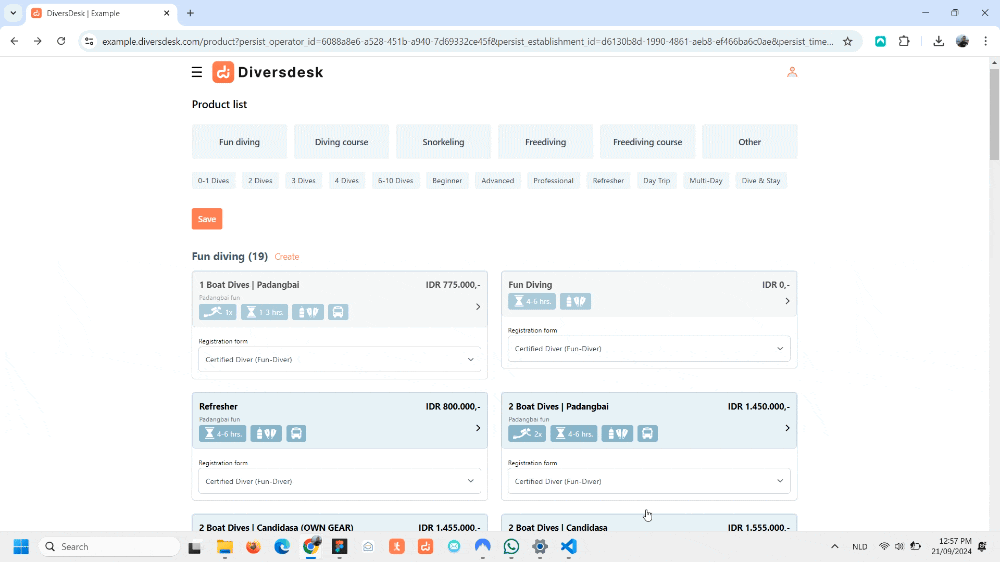This screenshot has width=1000, height=562.
Task: Toggle the 0-1 Dives filter tag
Action: 213,181
